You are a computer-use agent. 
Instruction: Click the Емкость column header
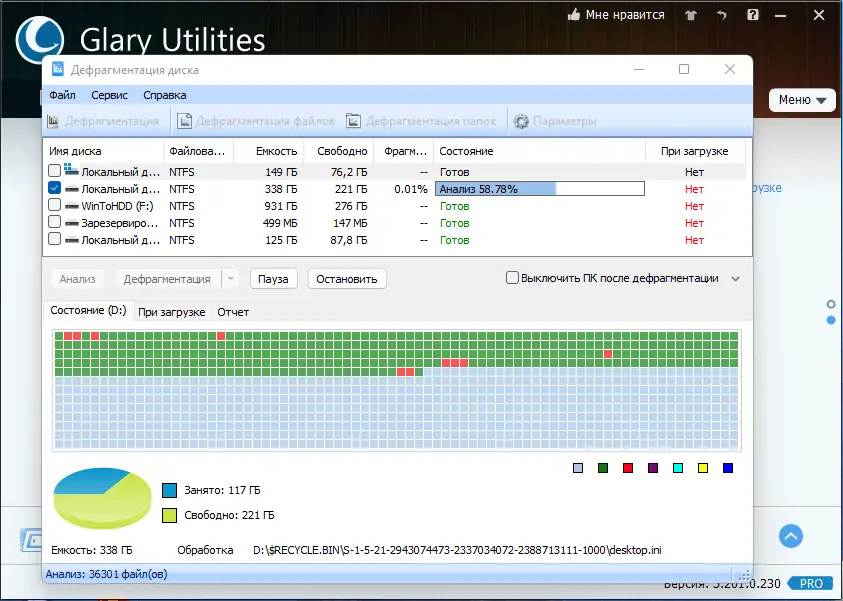click(x=276, y=151)
